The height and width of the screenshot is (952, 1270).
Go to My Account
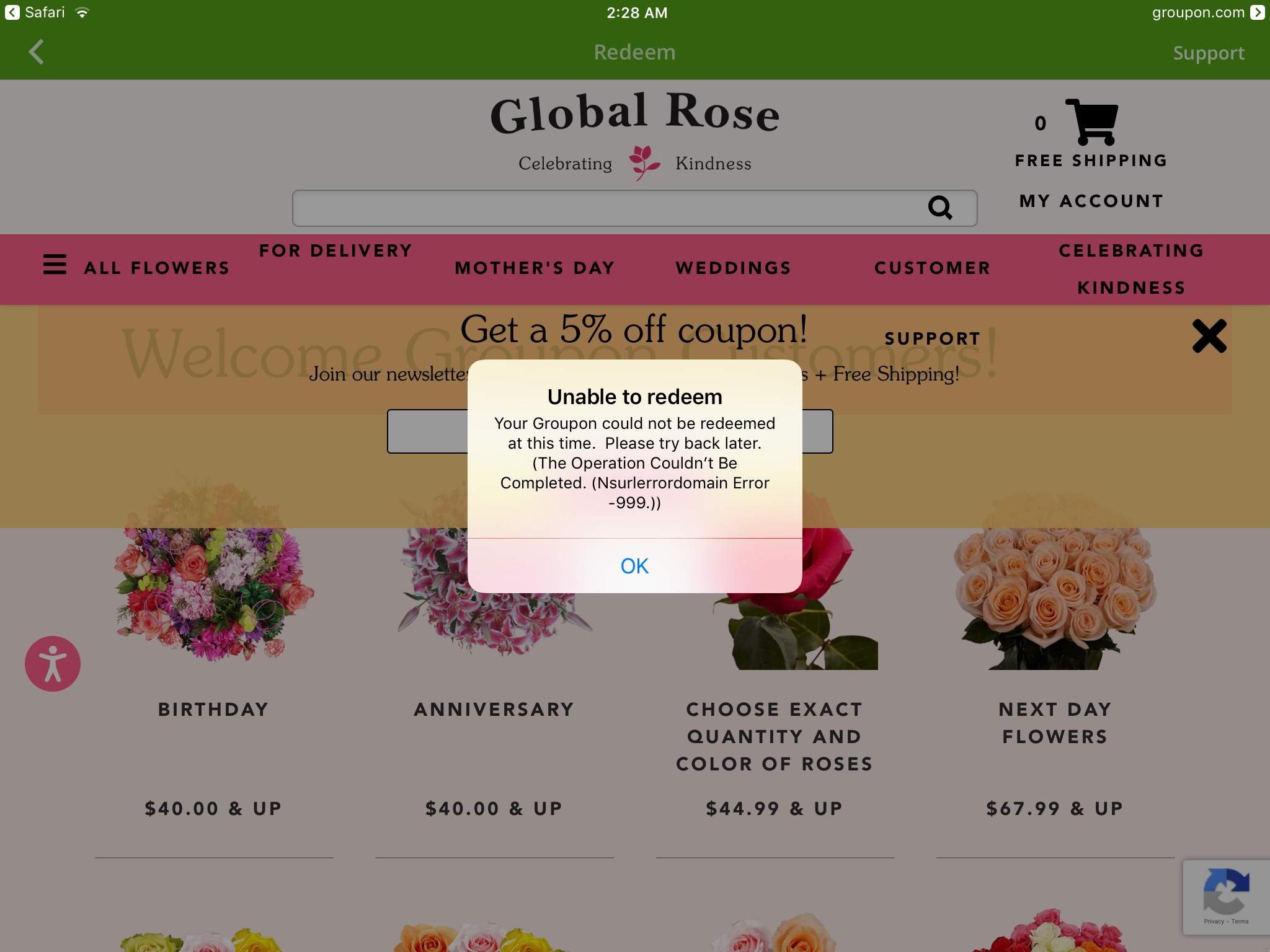[1091, 201]
